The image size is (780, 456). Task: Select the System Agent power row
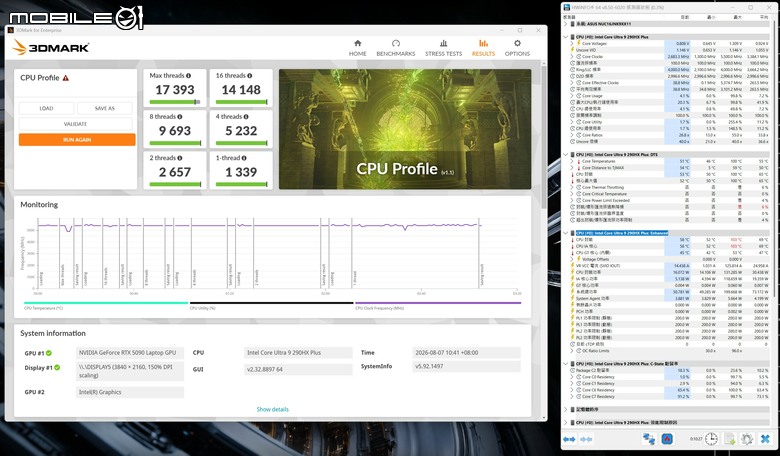[x=670, y=298]
